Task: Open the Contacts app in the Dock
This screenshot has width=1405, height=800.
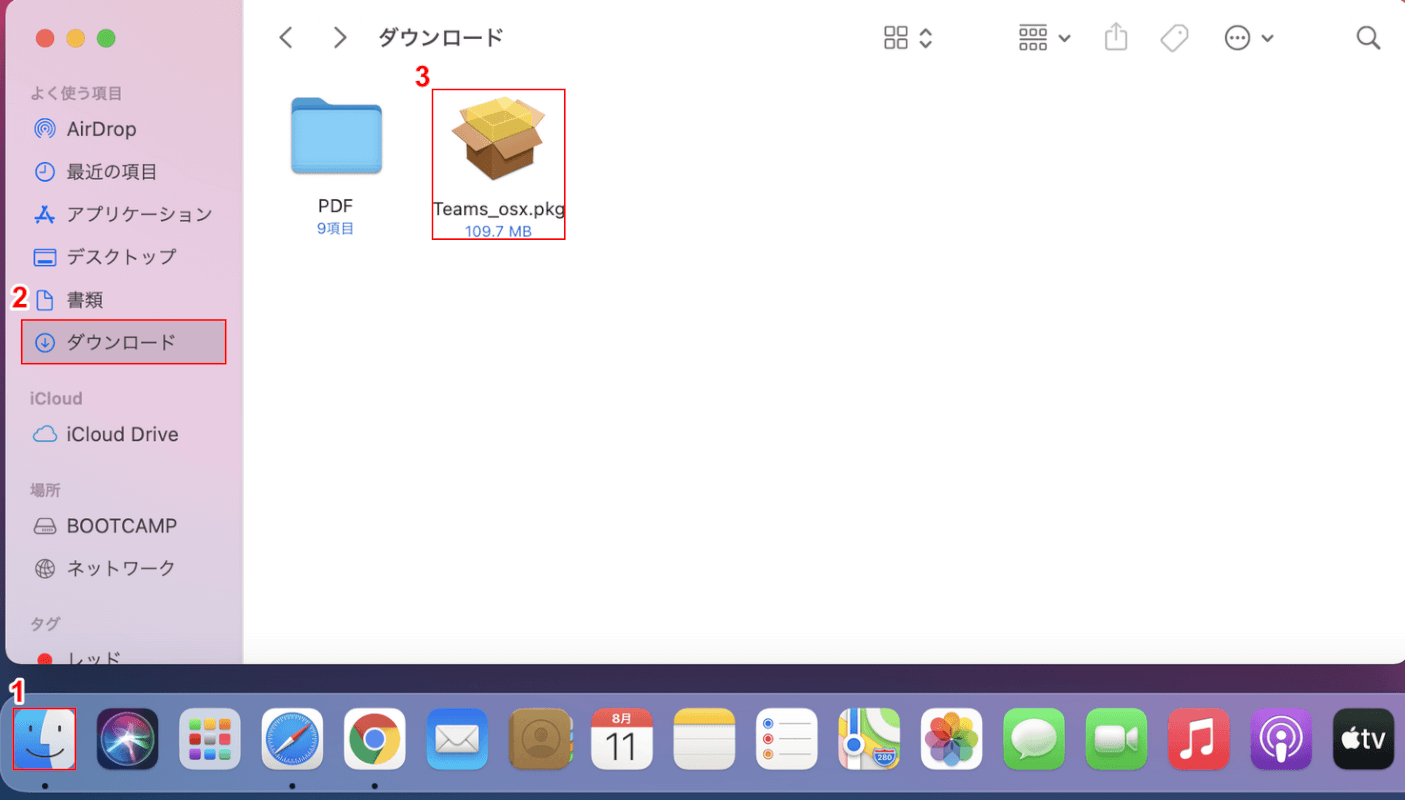Action: 540,739
